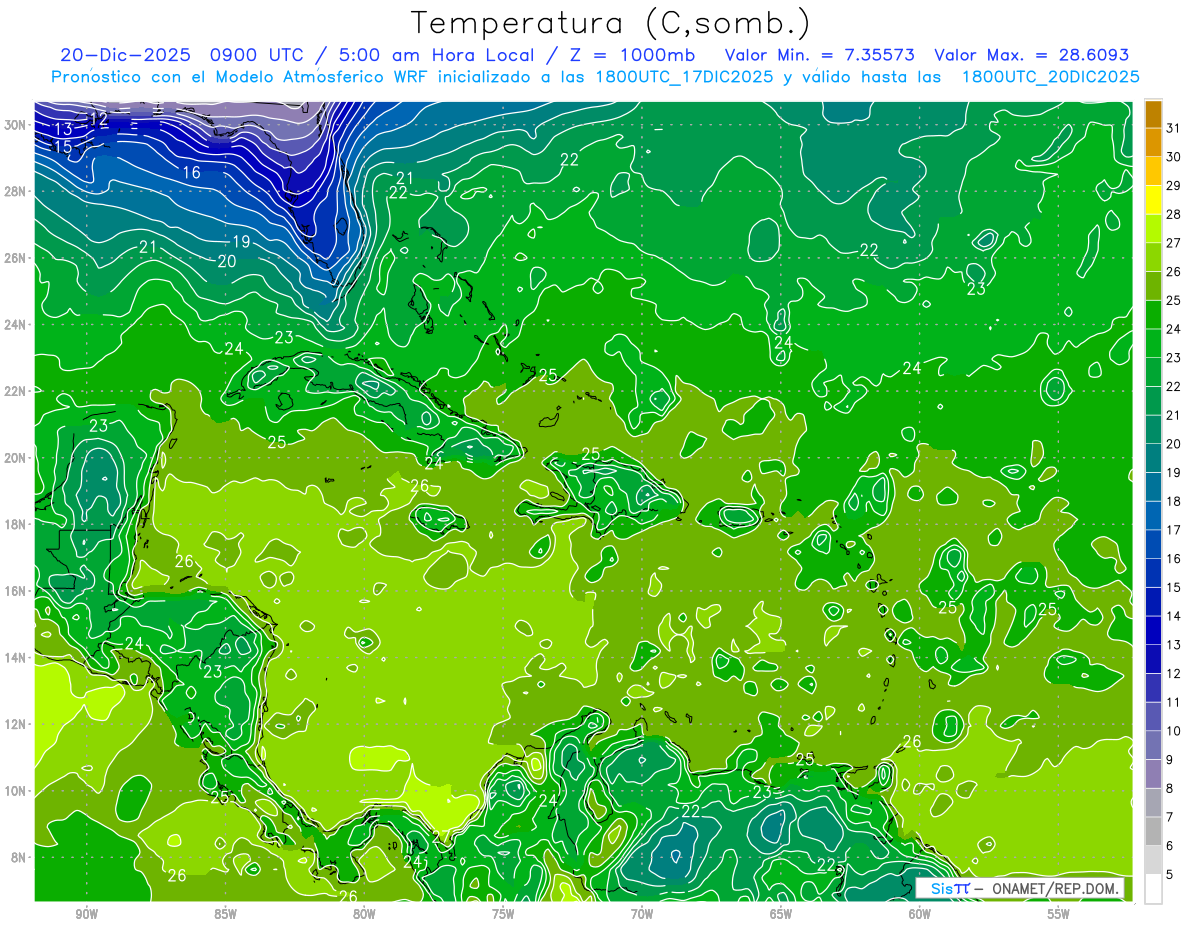Click the "14N" latitude axis label
This screenshot has width=1200, height=927.
(x=16, y=658)
